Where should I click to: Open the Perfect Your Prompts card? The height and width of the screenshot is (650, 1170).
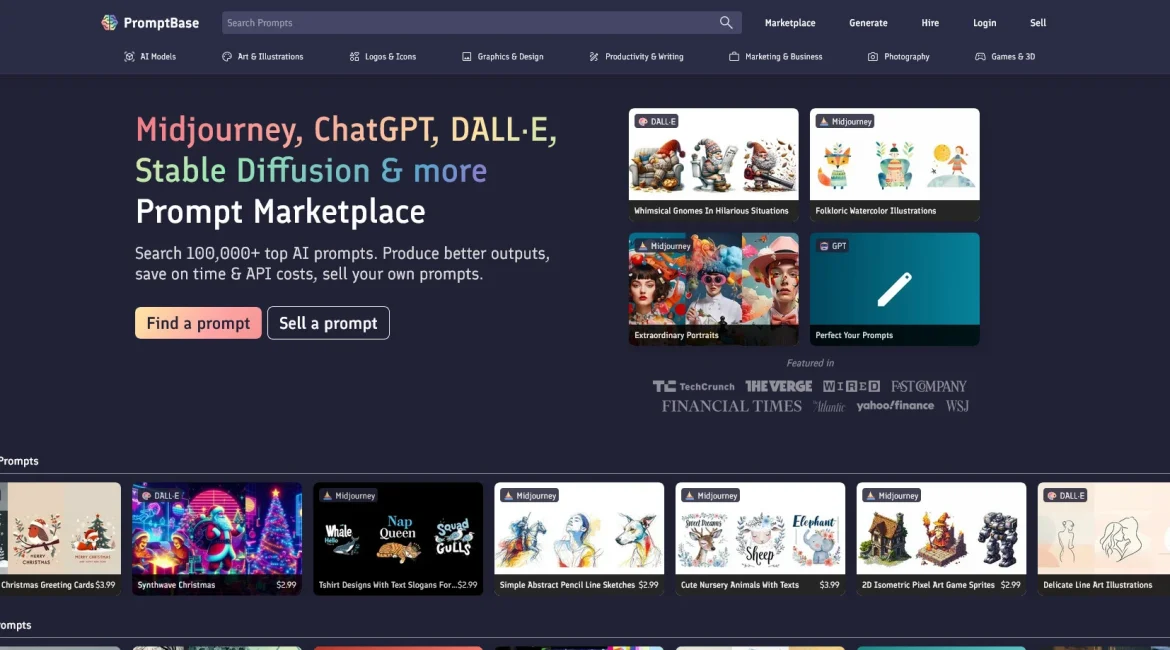(x=895, y=289)
